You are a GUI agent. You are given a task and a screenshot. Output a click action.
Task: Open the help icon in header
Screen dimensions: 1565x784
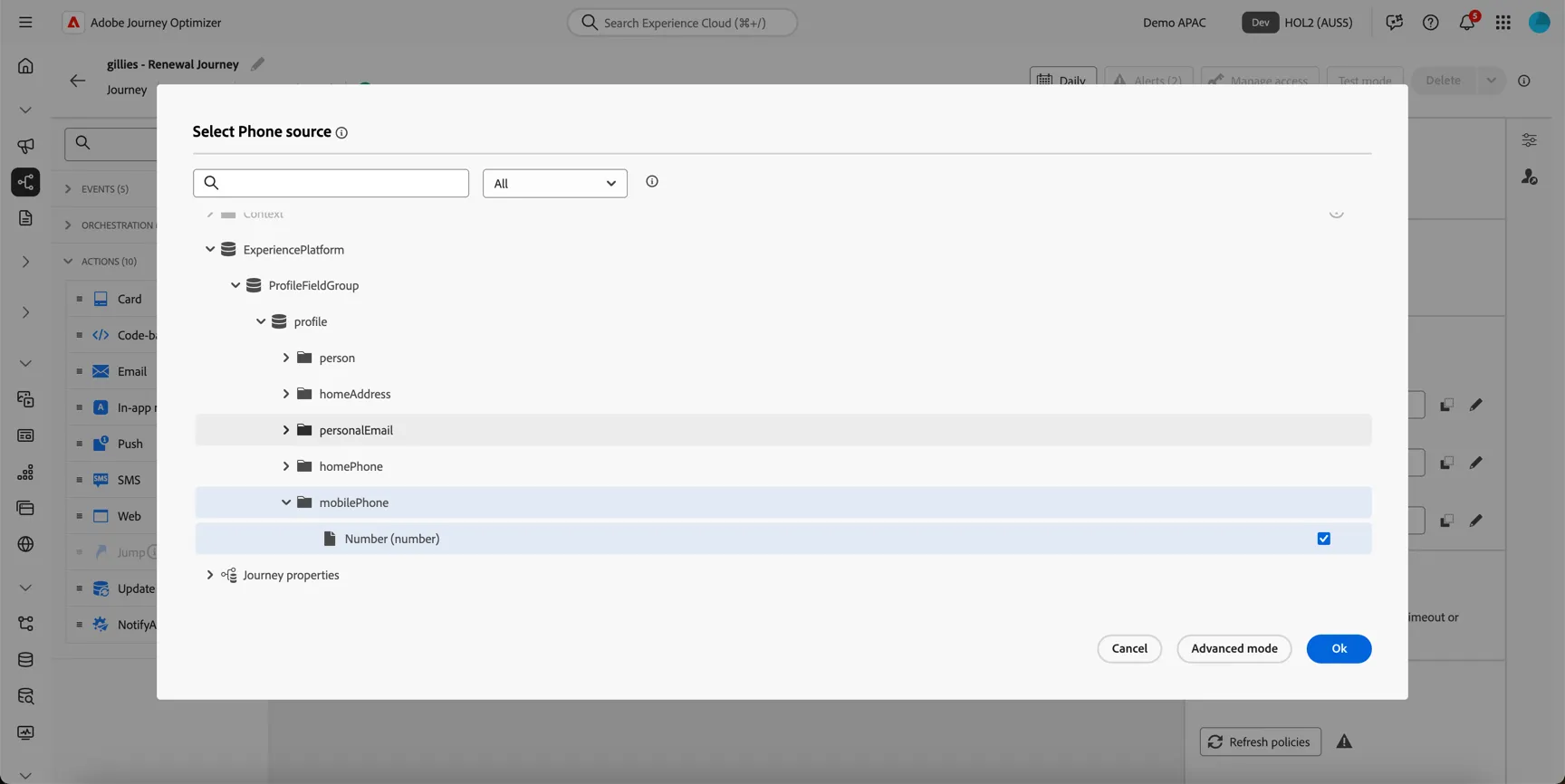point(1430,23)
